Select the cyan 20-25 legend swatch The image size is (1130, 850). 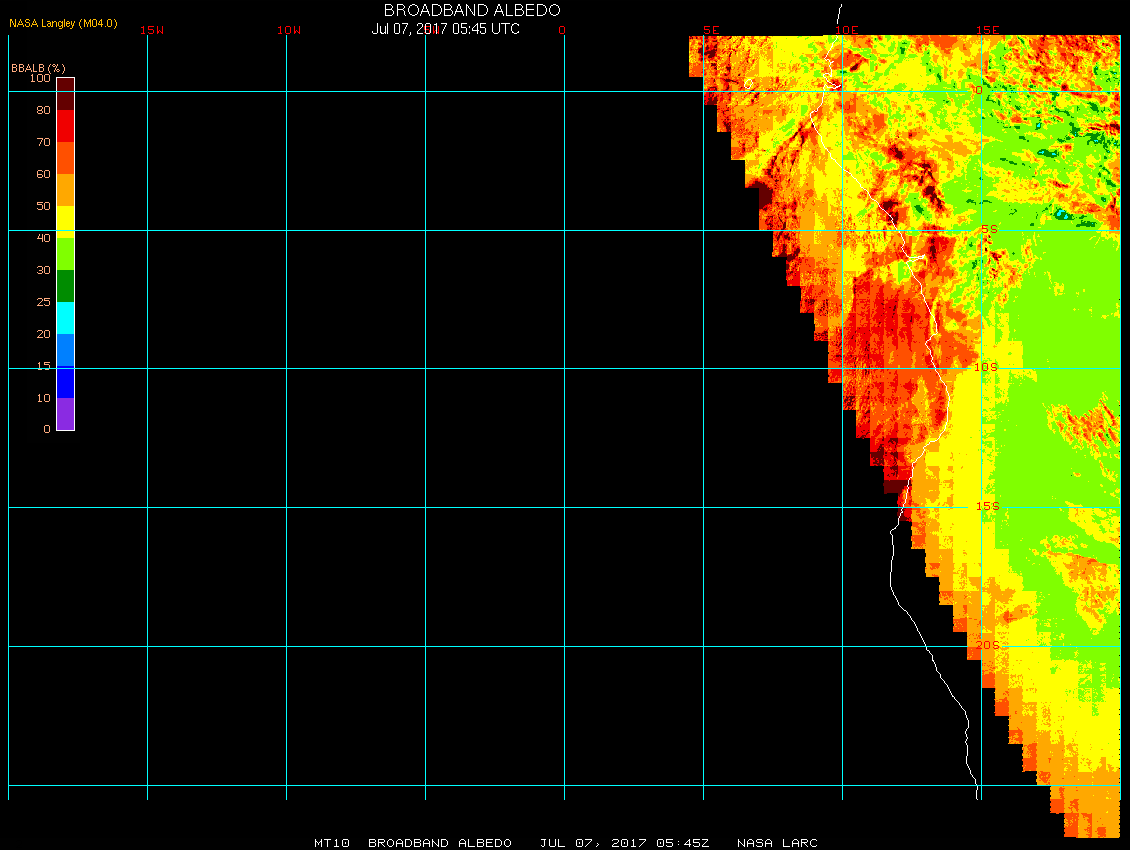click(x=66, y=318)
